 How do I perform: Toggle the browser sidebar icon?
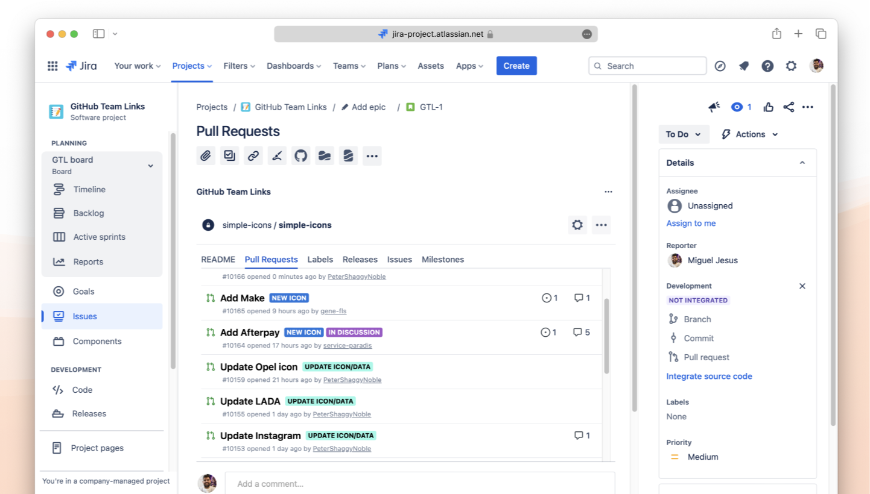[99, 34]
